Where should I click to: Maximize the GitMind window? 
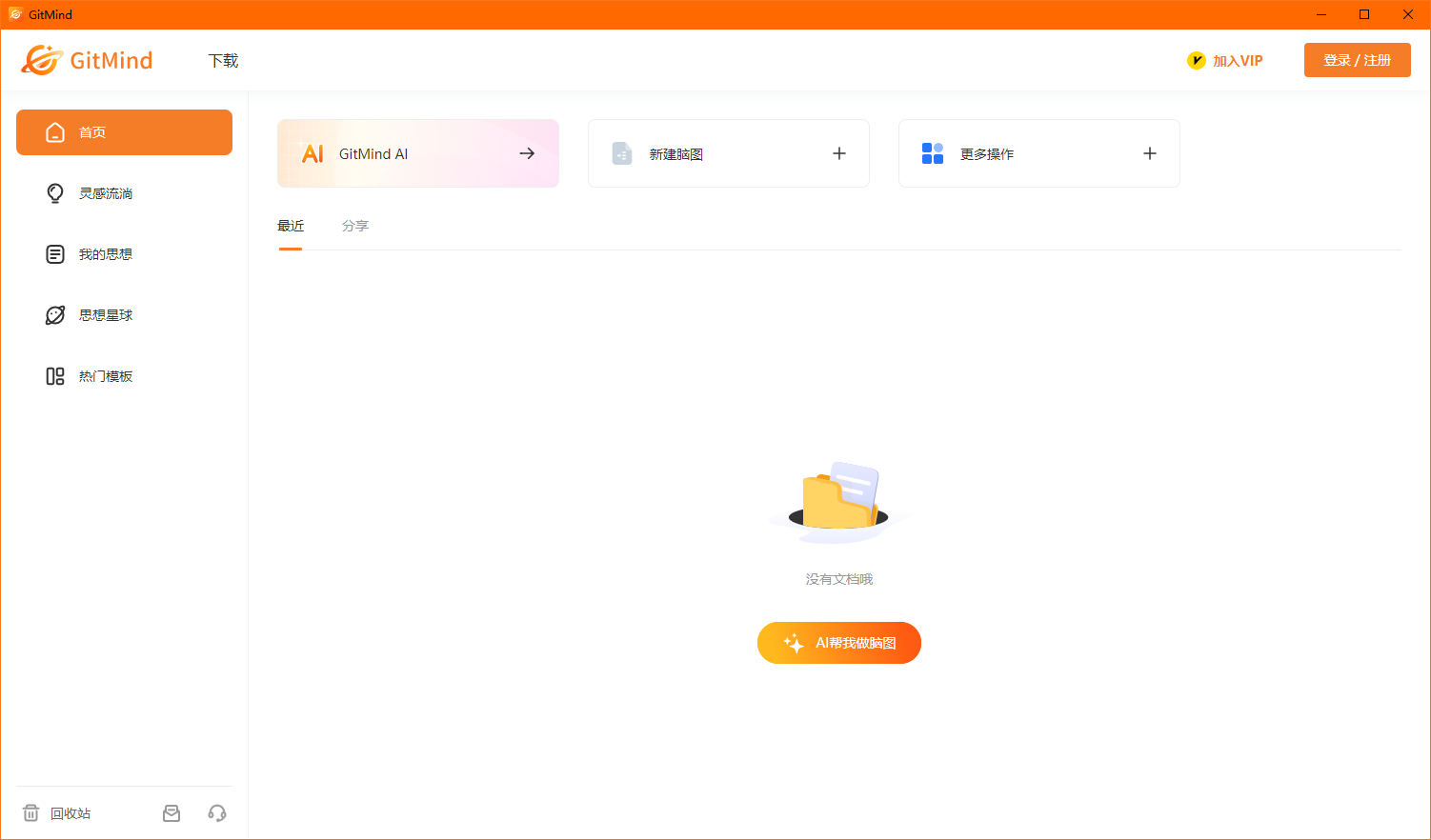point(1364,14)
